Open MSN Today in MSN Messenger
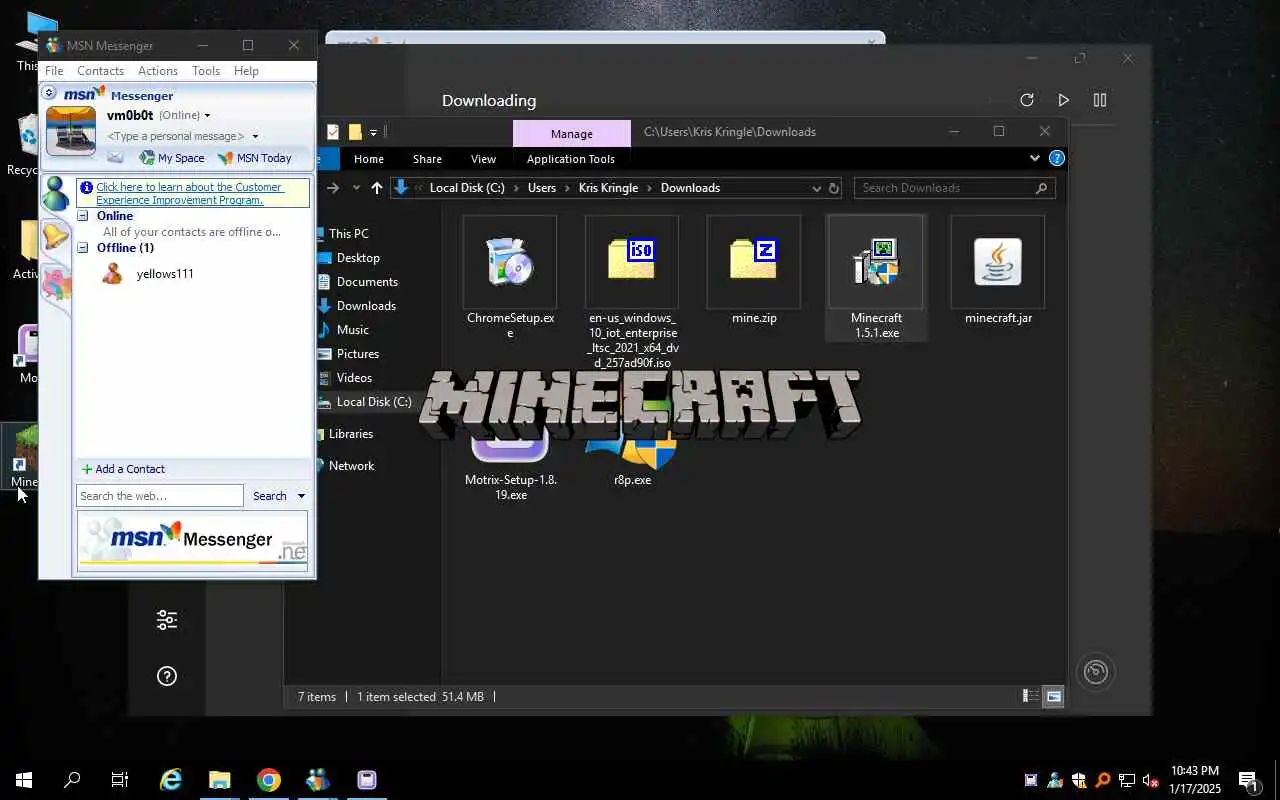 (x=255, y=158)
